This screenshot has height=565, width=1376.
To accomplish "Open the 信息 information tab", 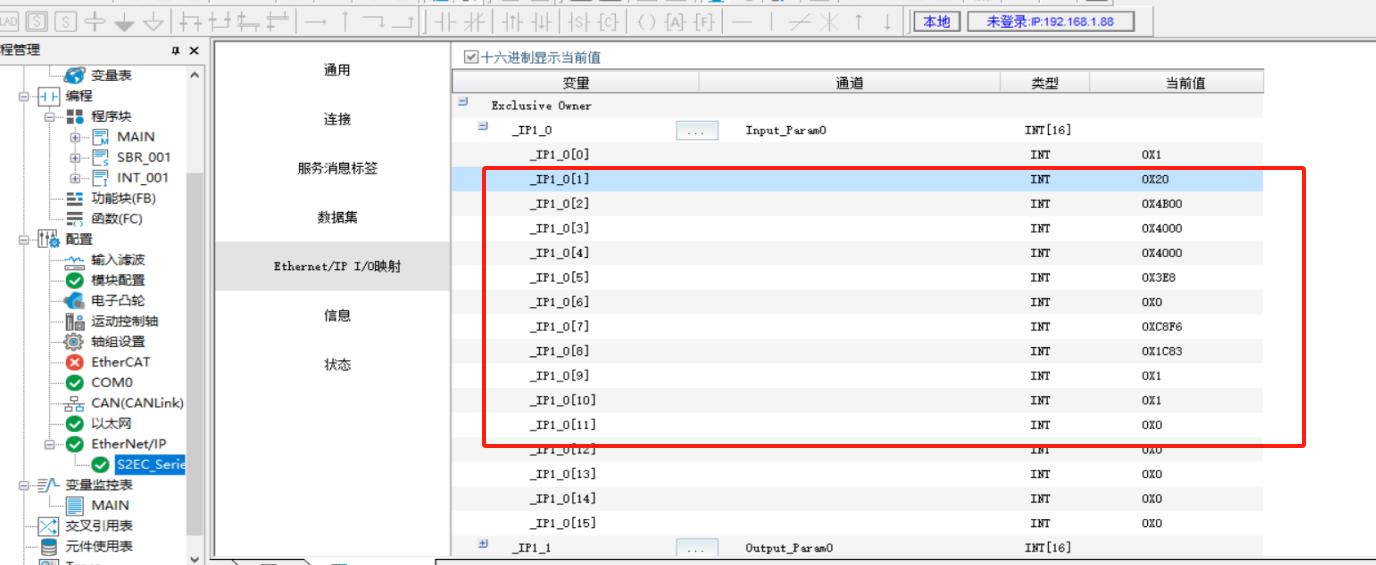I will pos(338,316).
